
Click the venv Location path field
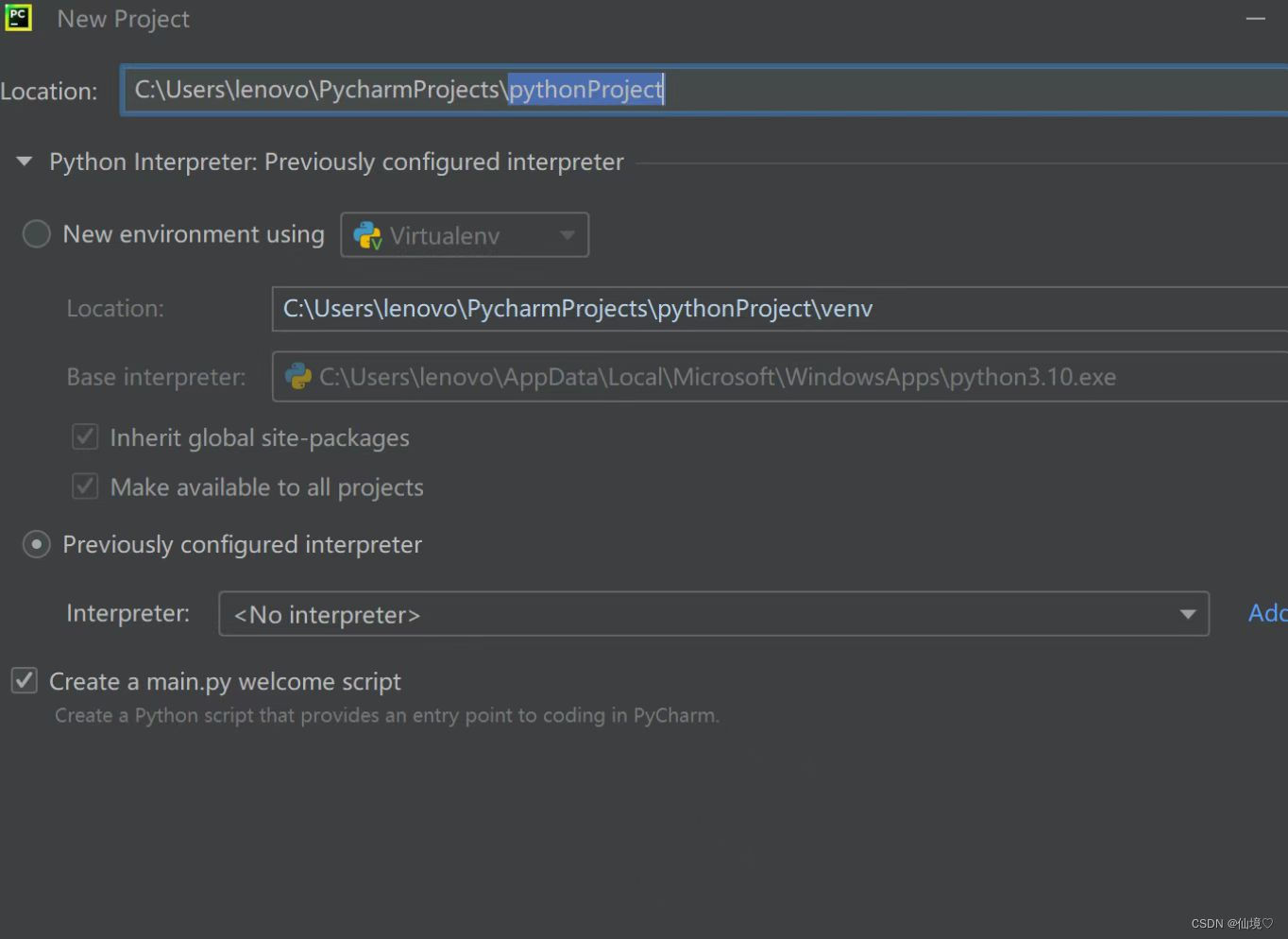[x=780, y=309]
